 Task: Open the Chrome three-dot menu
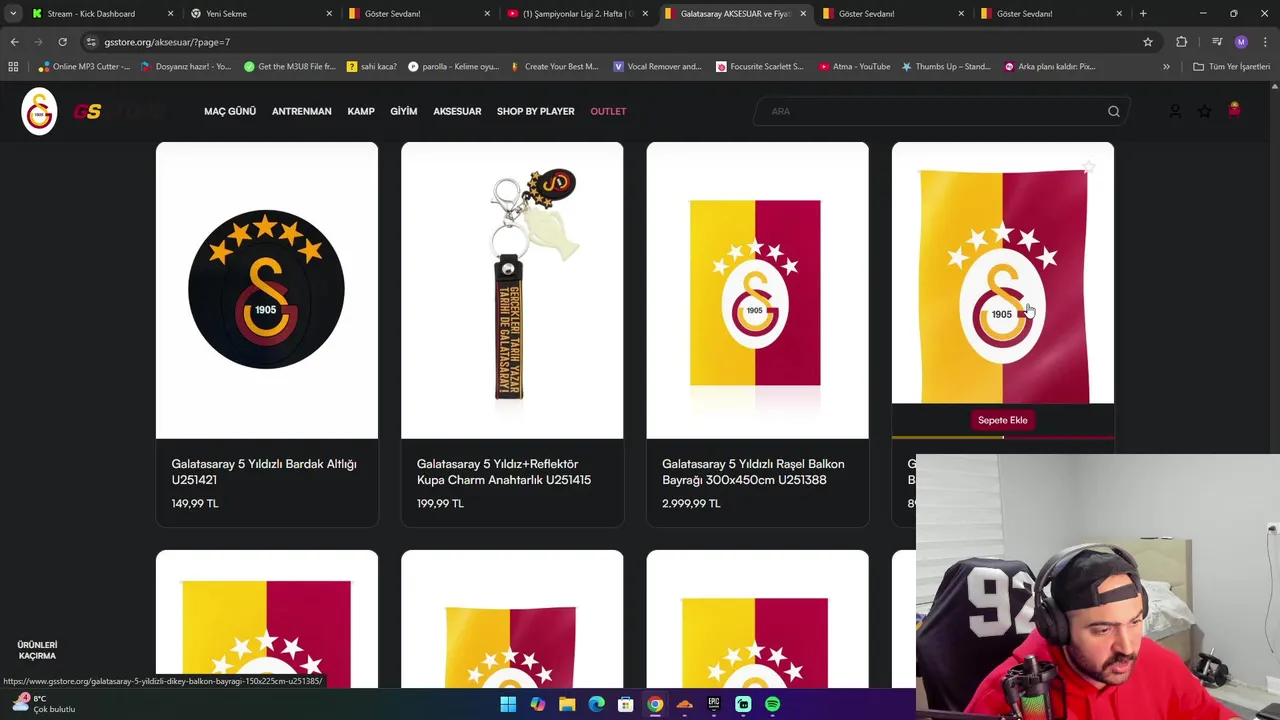click(1265, 42)
